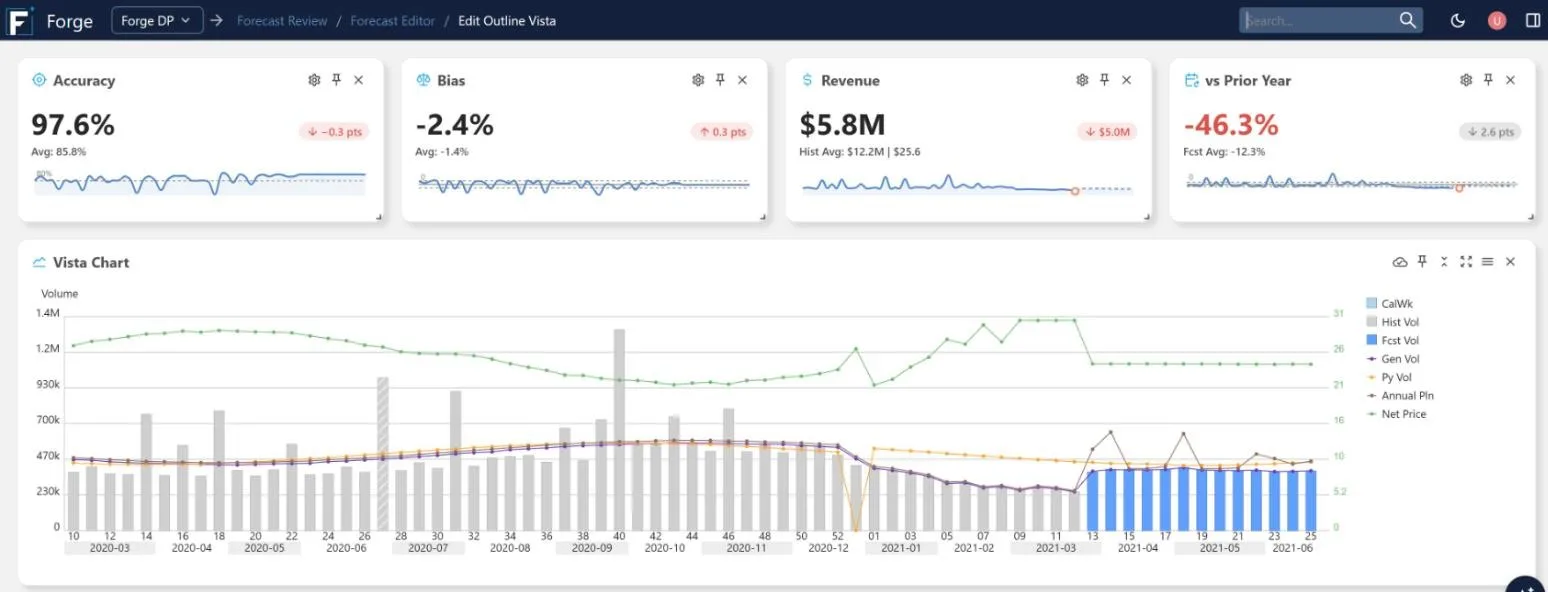Toggle Fcst Vol series in legend
Screen dimensions: 1548x592
tap(1392, 340)
